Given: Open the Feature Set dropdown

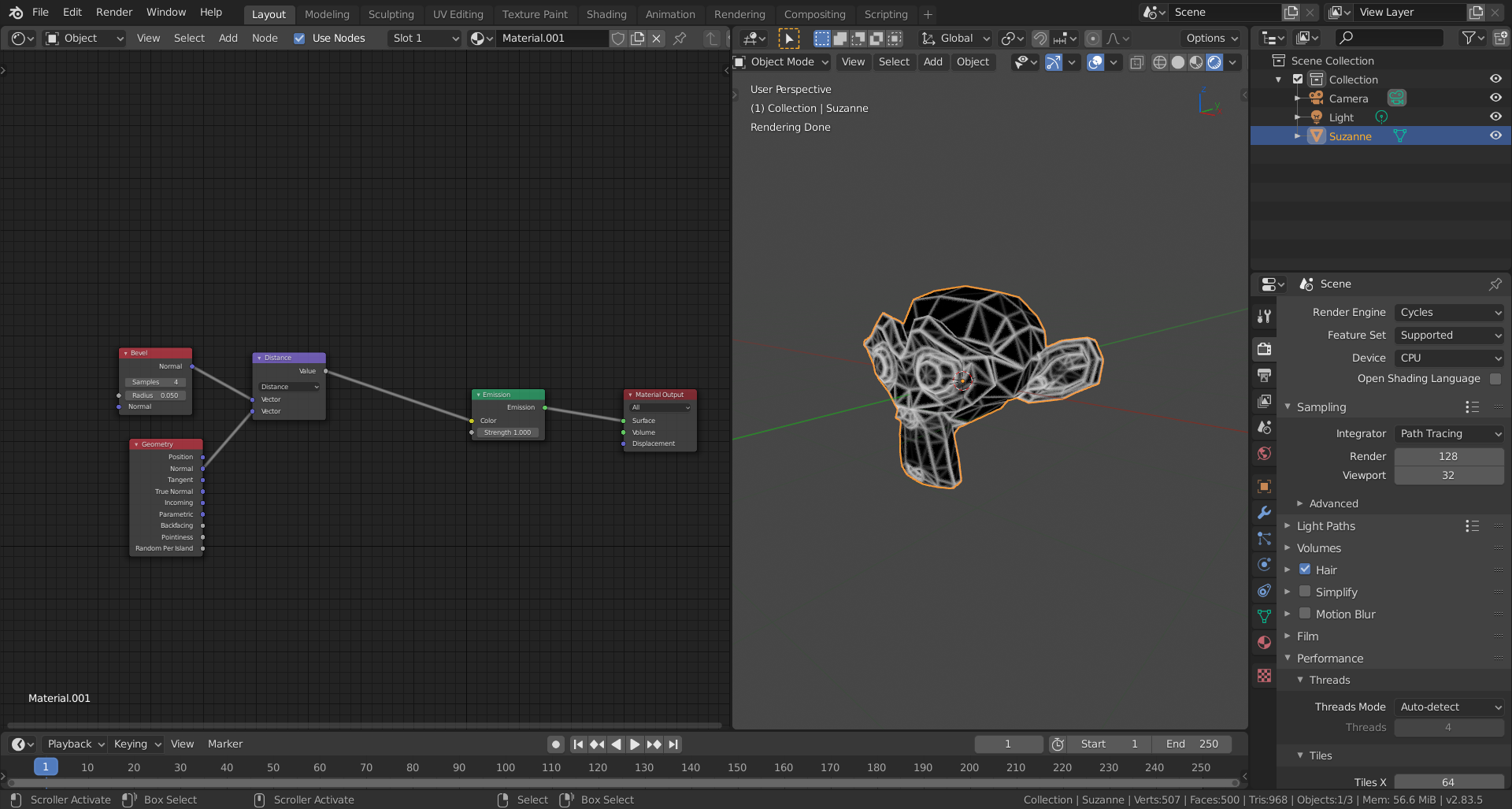Looking at the screenshot, I should click(1449, 336).
